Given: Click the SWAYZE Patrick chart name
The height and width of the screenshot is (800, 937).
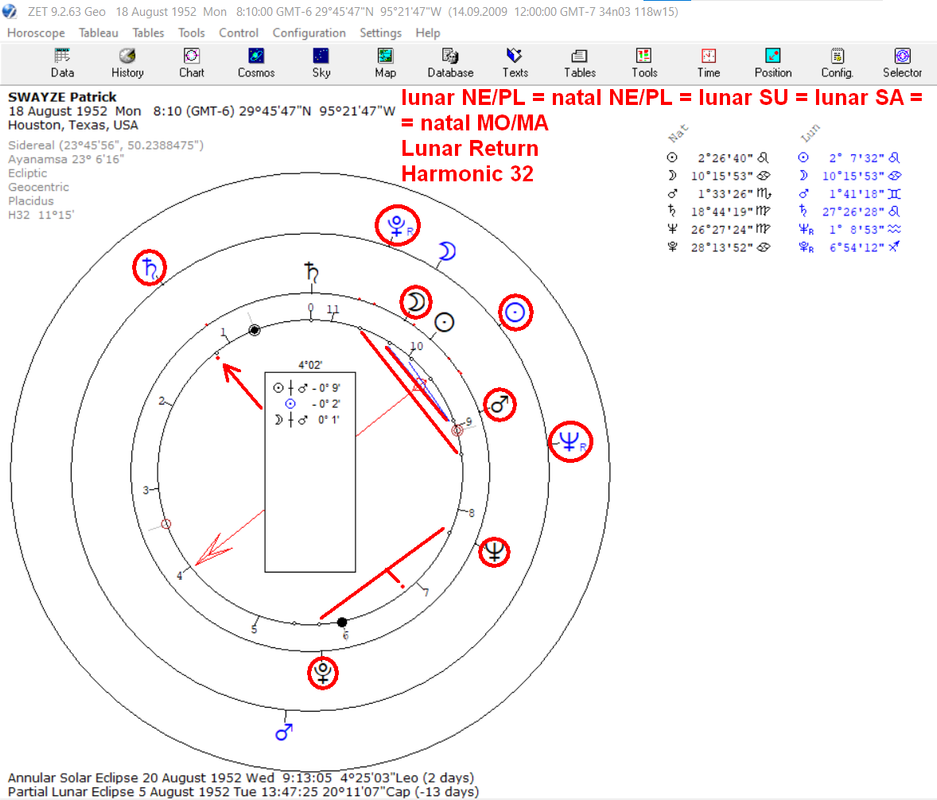Looking at the screenshot, I should 62,97.
